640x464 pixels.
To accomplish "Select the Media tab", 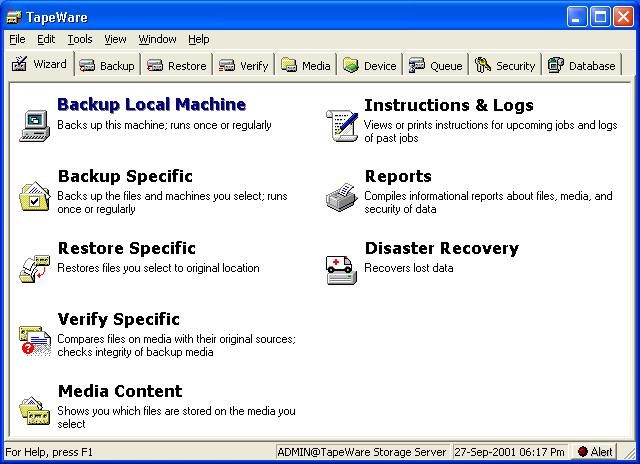I will tap(305, 66).
